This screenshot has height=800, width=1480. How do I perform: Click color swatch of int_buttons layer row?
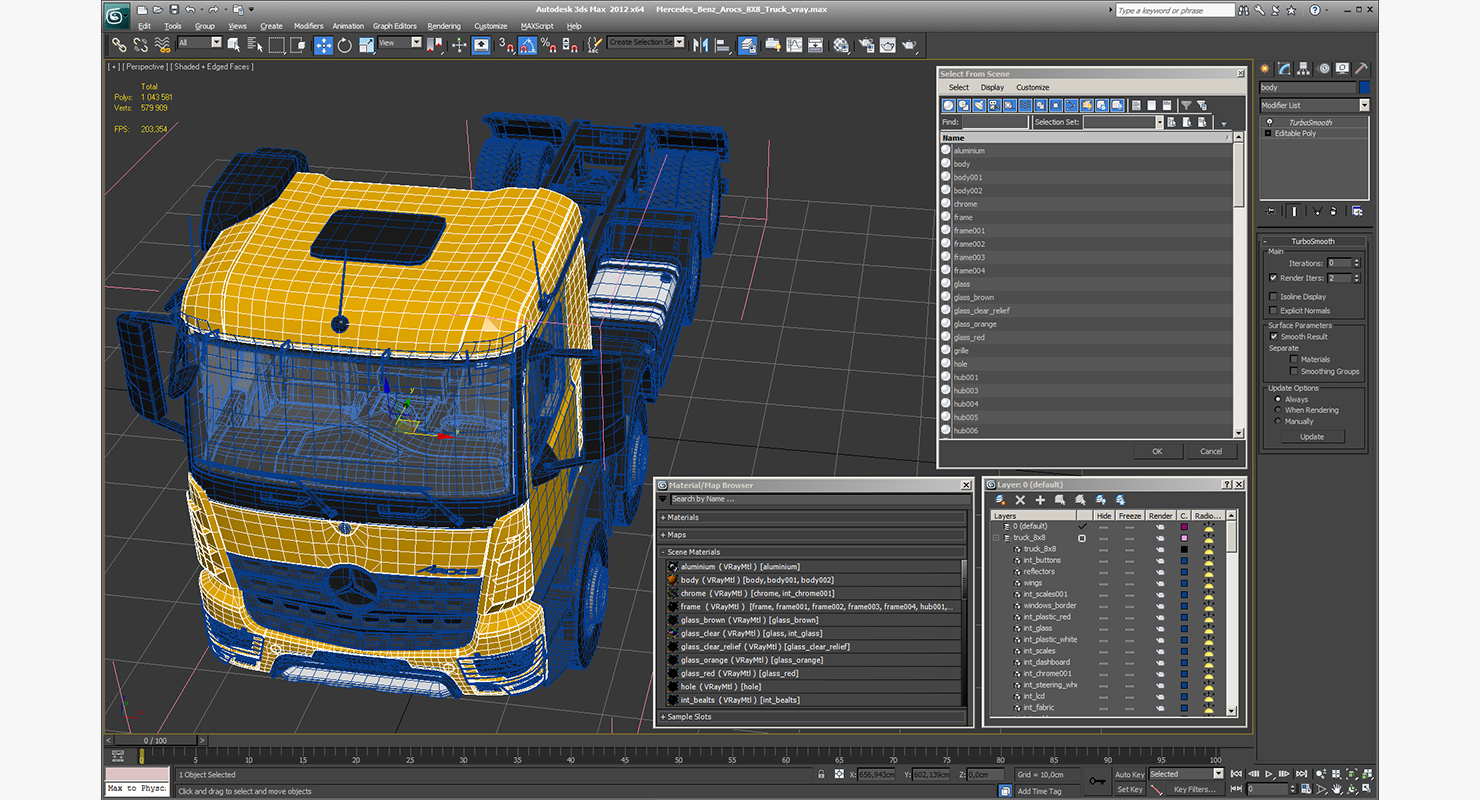pyautogui.click(x=1184, y=561)
